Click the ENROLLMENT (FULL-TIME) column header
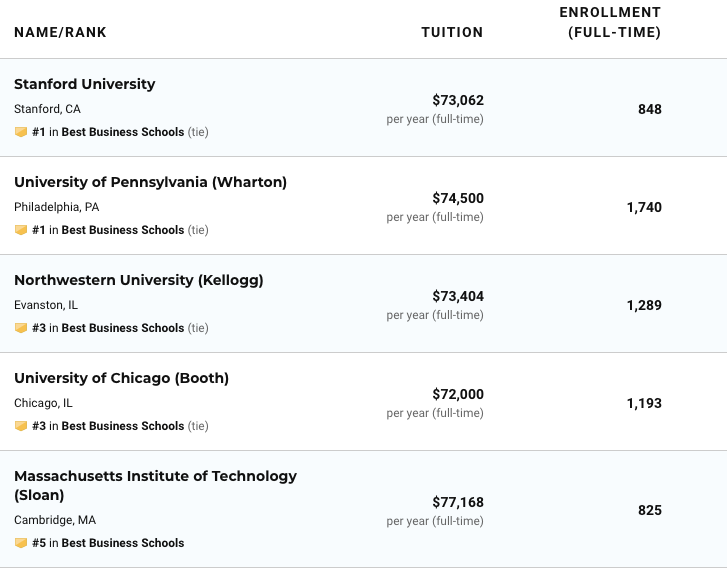Viewport: 727px width, 582px height. pos(614,22)
